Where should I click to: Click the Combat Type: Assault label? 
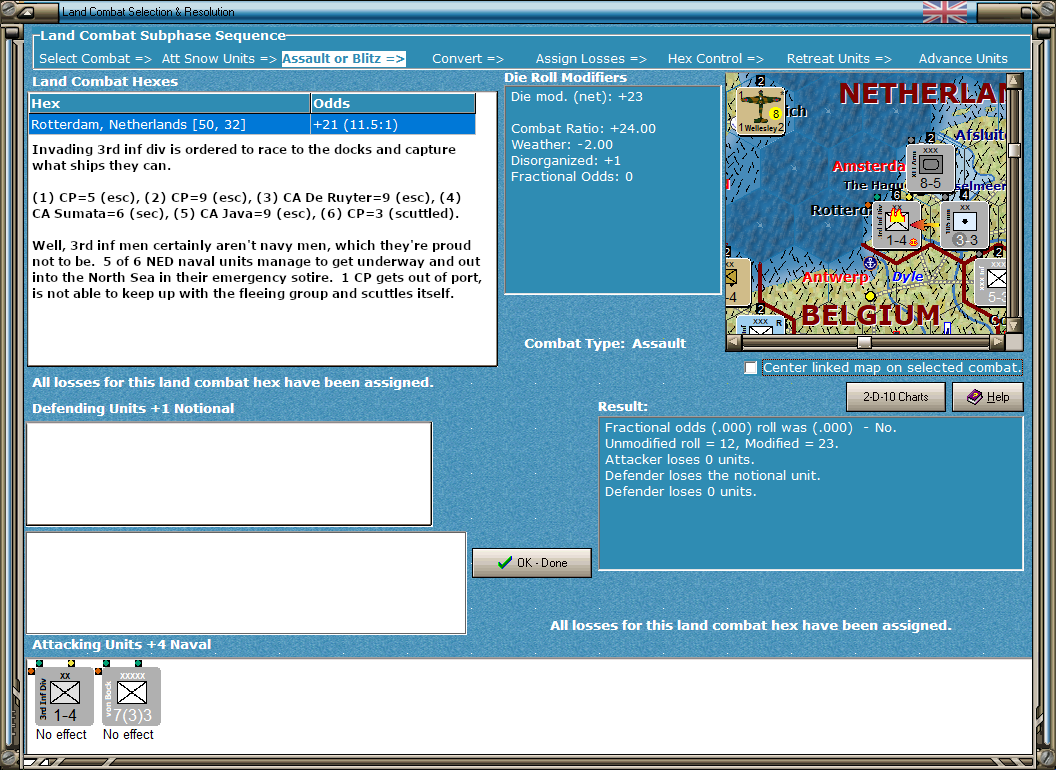605,344
